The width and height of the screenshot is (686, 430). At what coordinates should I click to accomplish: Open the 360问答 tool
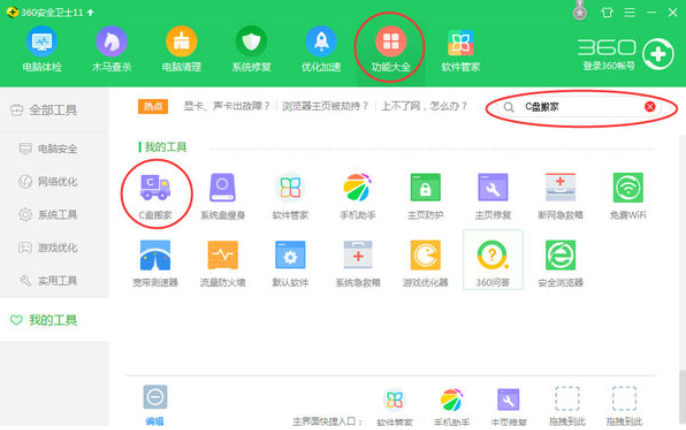[x=492, y=257]
